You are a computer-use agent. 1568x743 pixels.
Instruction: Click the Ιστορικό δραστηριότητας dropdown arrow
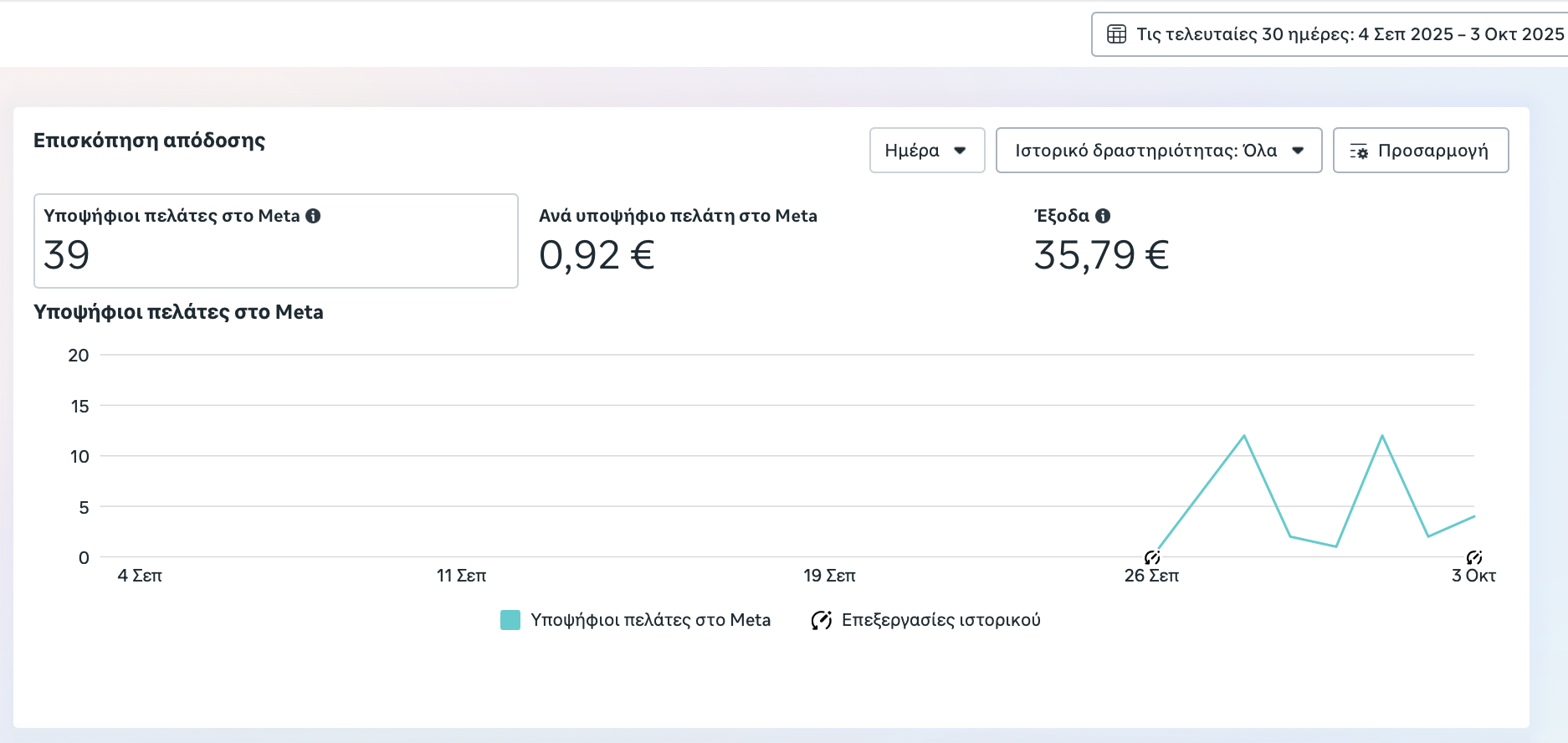[1298, 151]
